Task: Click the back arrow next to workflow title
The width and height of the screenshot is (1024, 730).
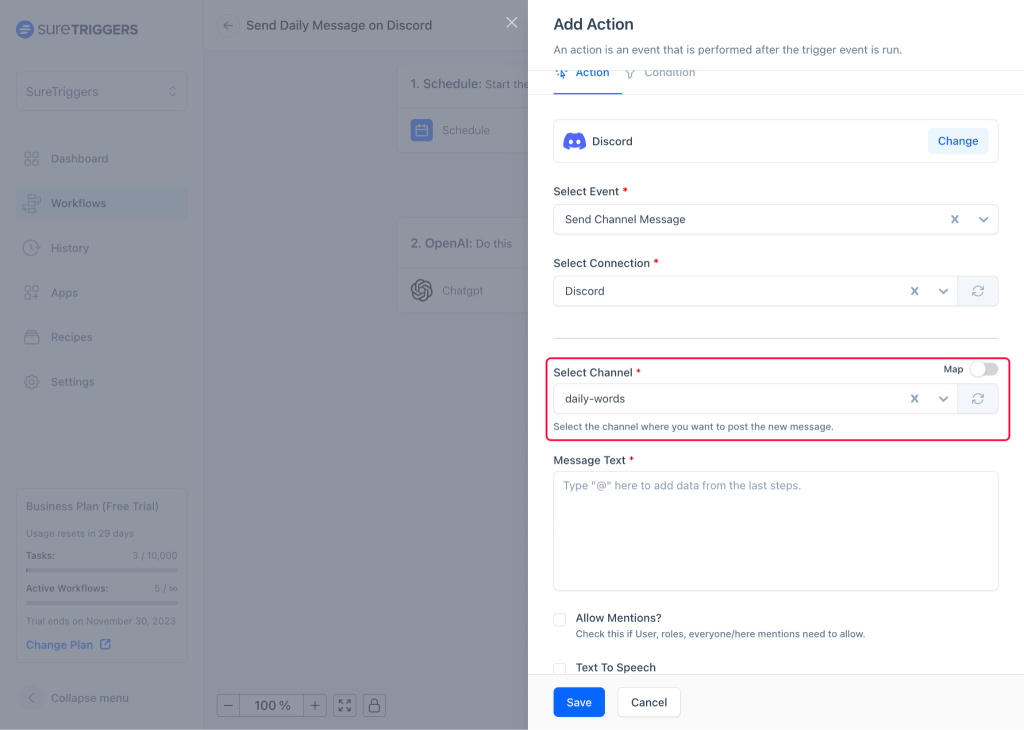Action: tap(228, 25)
